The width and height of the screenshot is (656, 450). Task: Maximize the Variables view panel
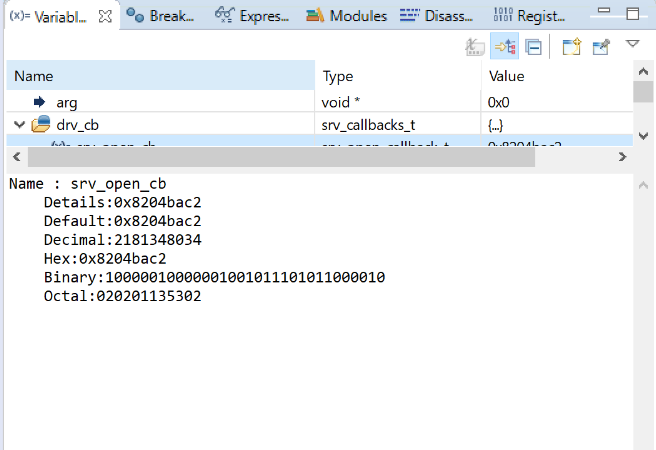pyautogui.click(x=632, y=15)
